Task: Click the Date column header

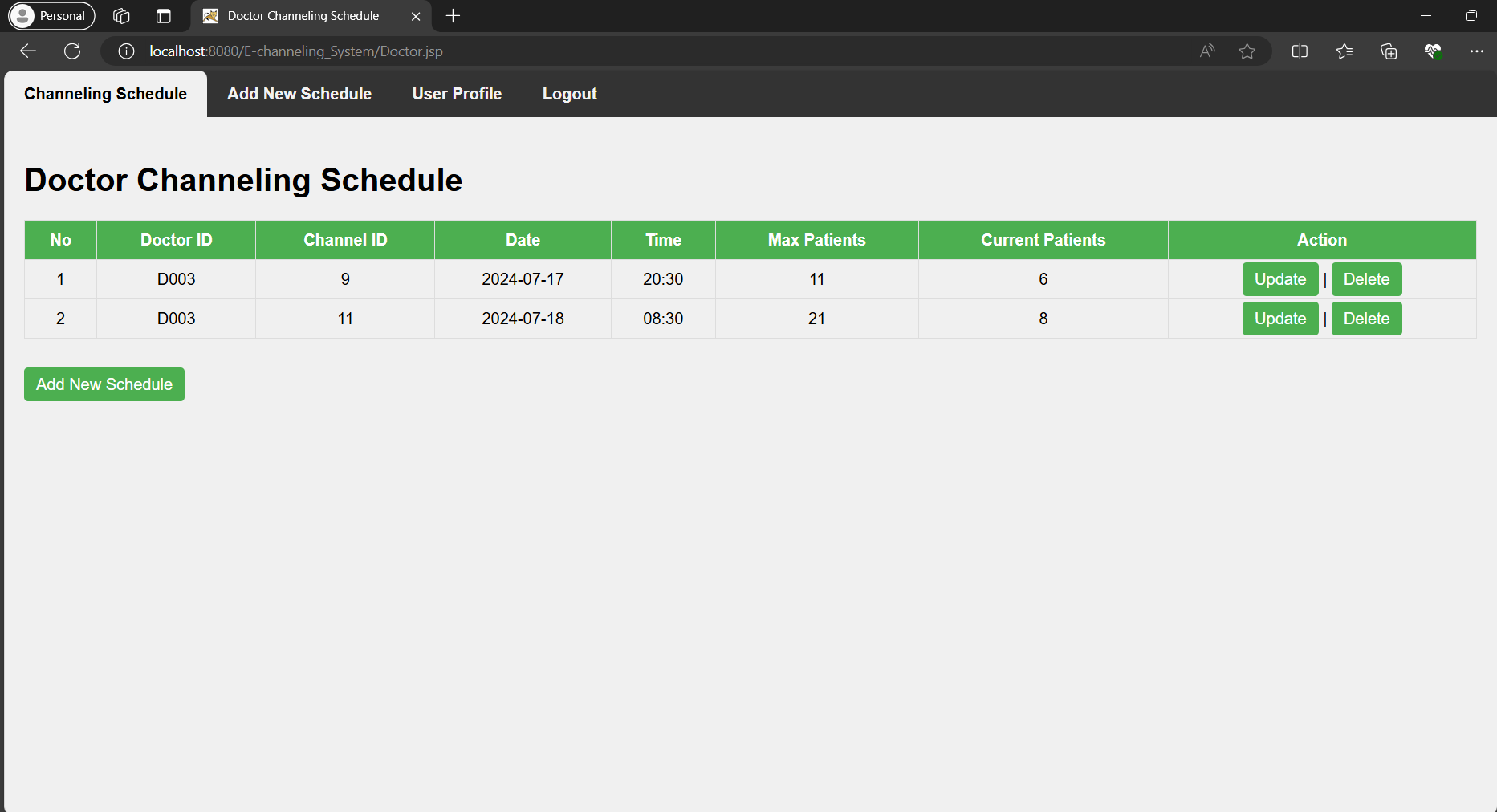Action: [523, 240]
